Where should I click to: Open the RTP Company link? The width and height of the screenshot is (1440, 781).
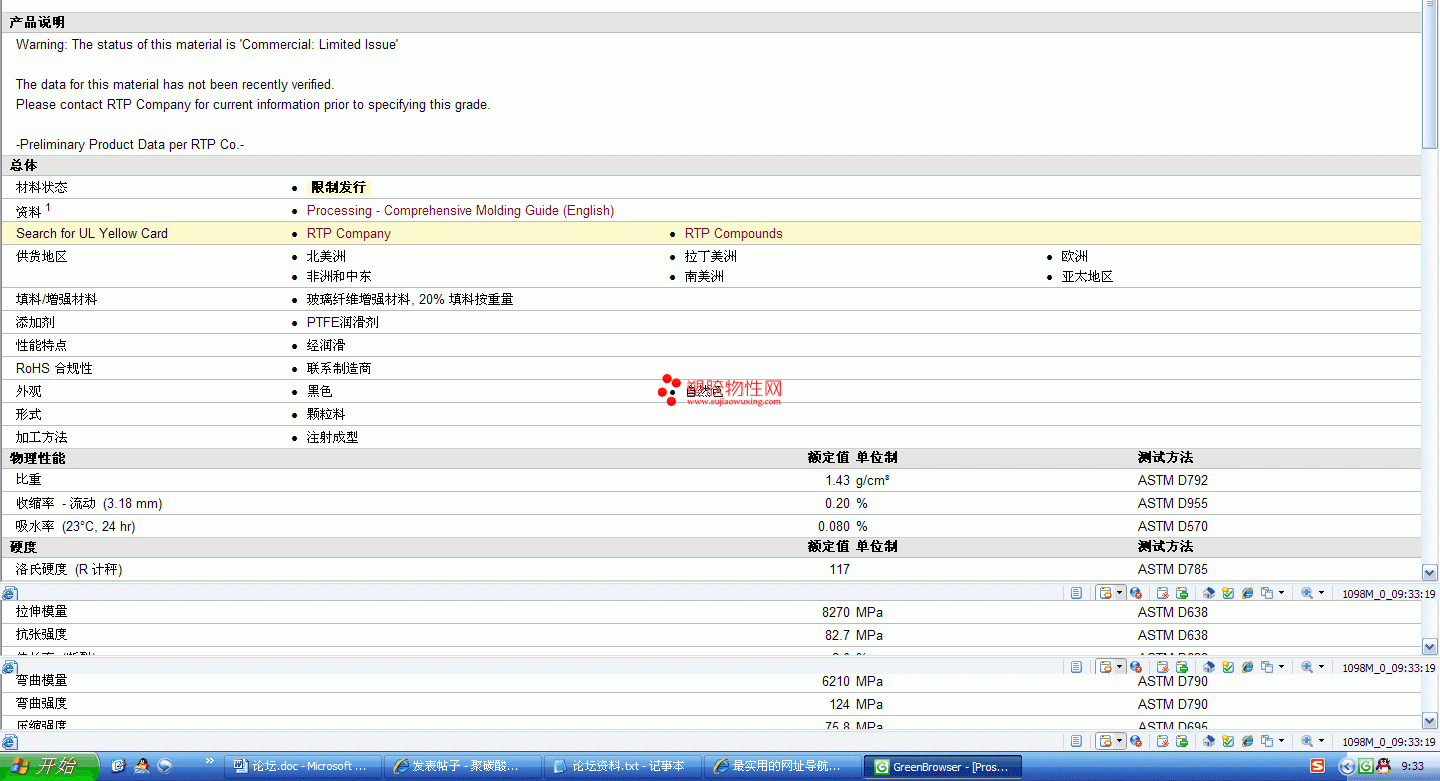coord(348,234)
